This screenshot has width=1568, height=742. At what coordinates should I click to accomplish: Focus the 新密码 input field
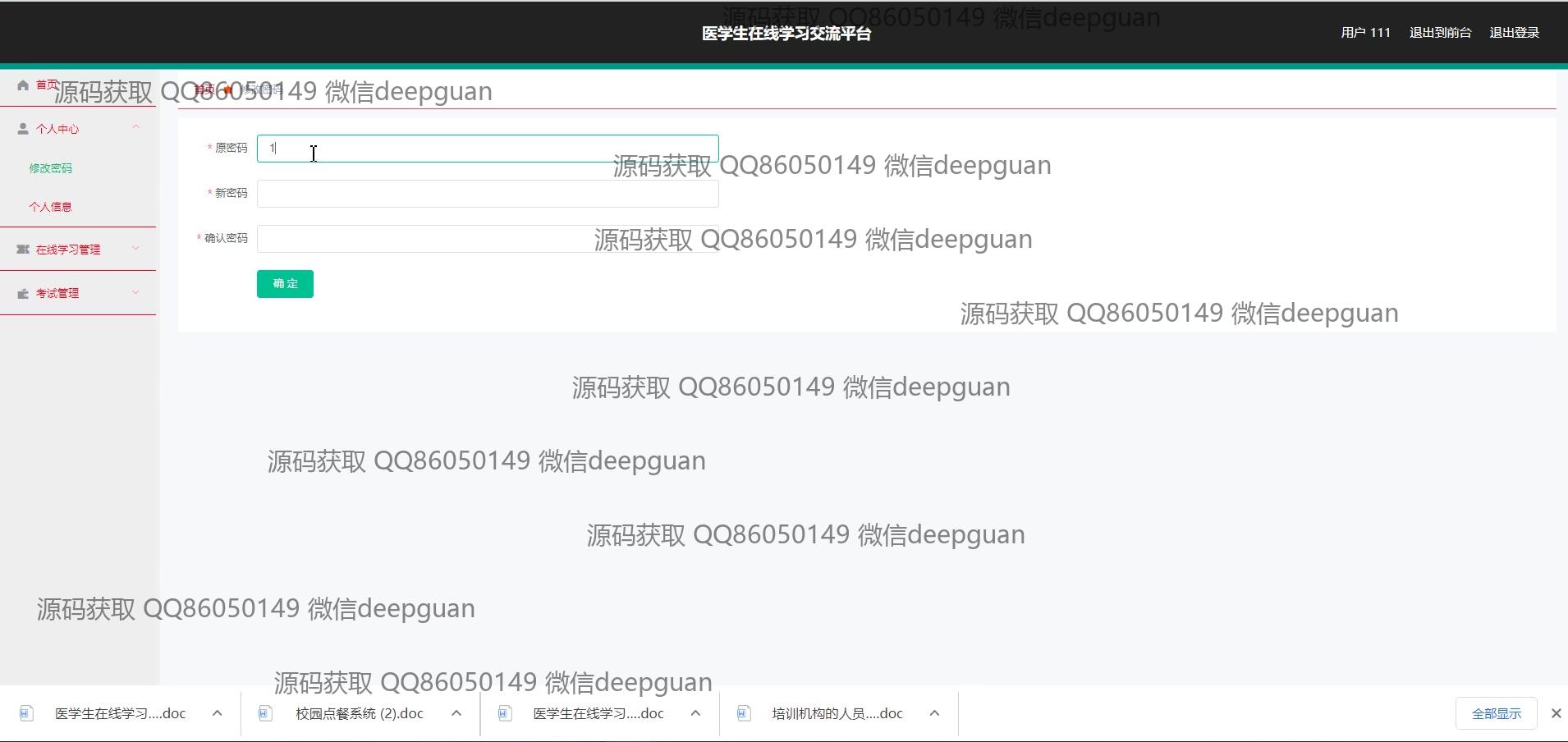[488, 194]
